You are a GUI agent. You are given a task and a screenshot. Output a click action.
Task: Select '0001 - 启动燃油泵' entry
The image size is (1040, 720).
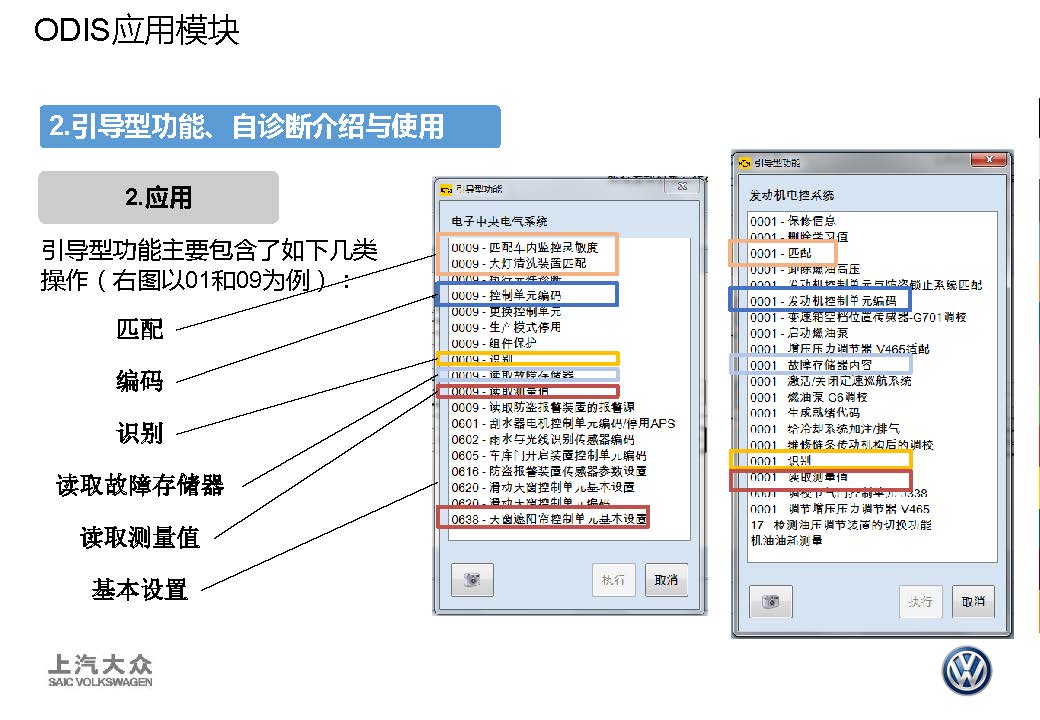[x=799, y=333]
